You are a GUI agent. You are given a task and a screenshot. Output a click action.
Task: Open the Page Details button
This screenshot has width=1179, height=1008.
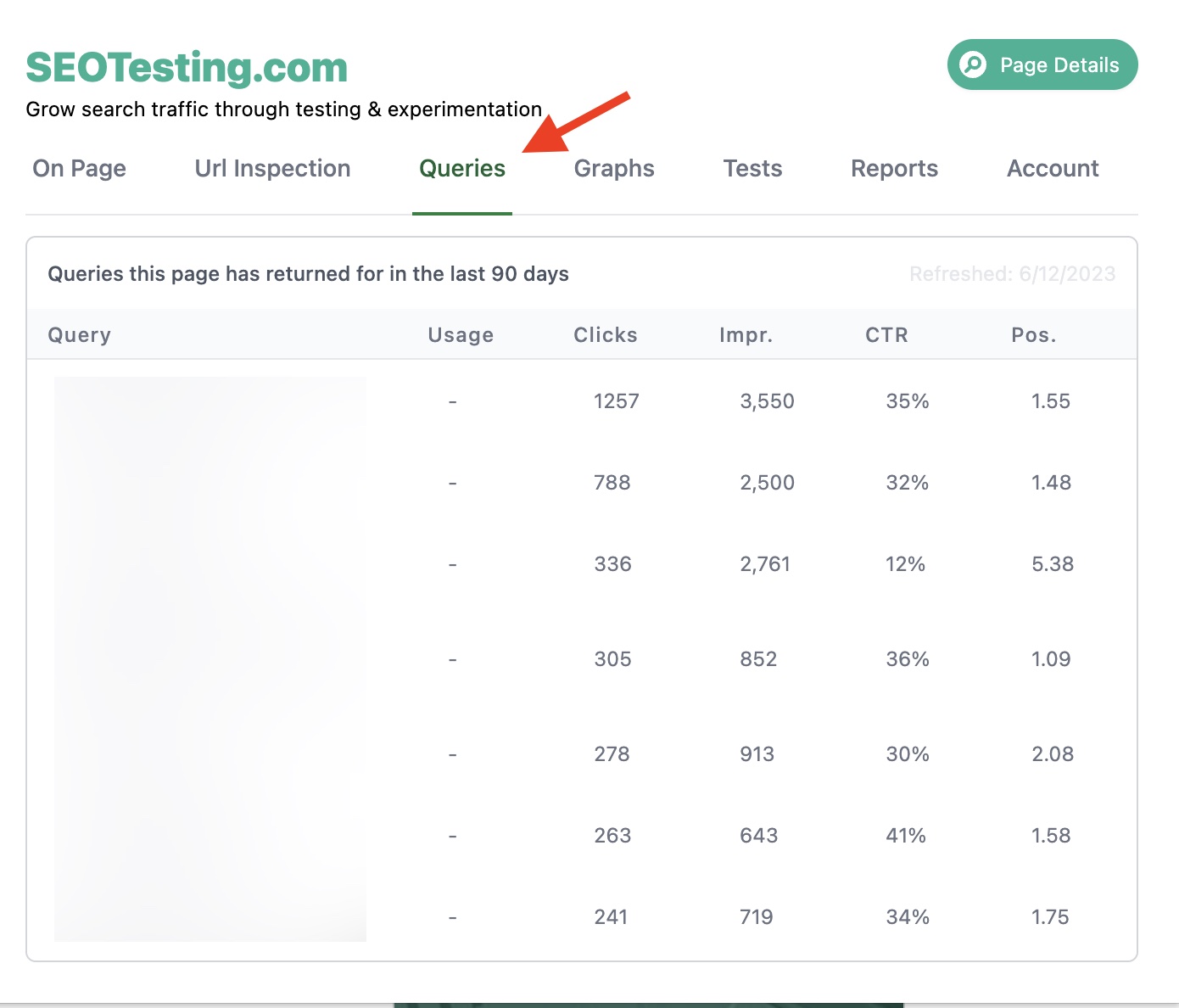1042,64
